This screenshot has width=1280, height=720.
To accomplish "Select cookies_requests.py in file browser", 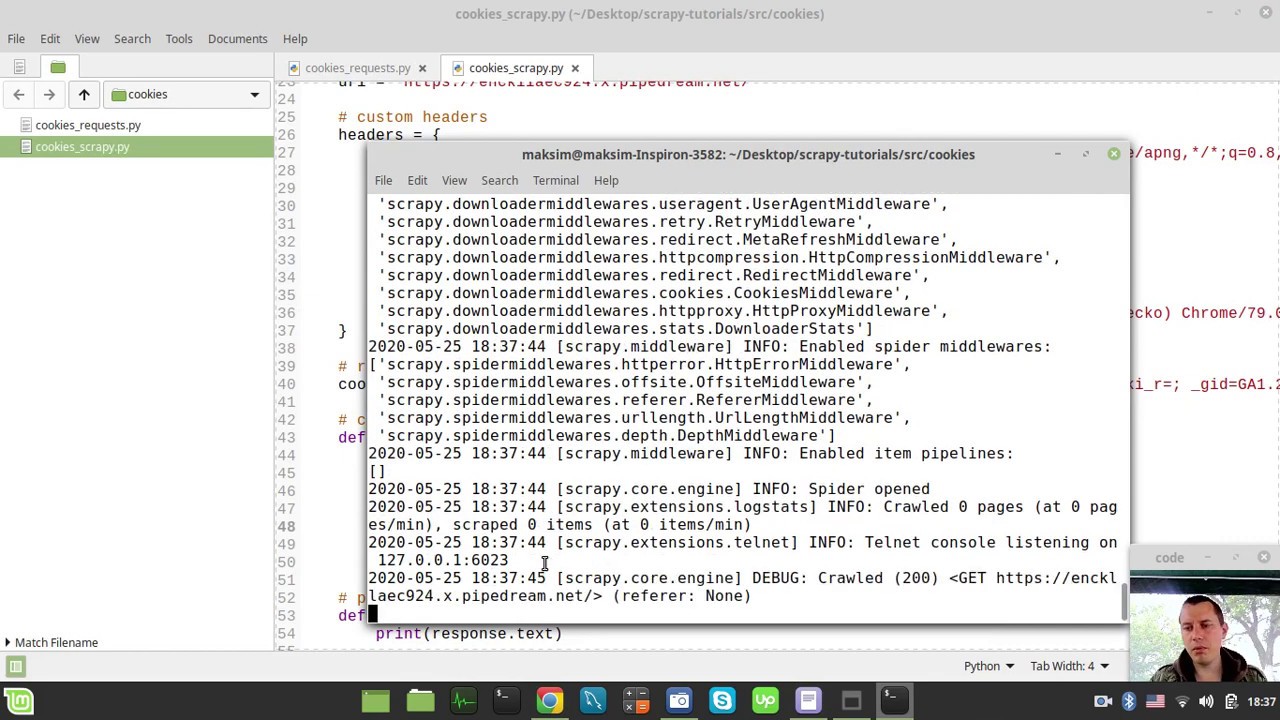I will coord(88,125).
